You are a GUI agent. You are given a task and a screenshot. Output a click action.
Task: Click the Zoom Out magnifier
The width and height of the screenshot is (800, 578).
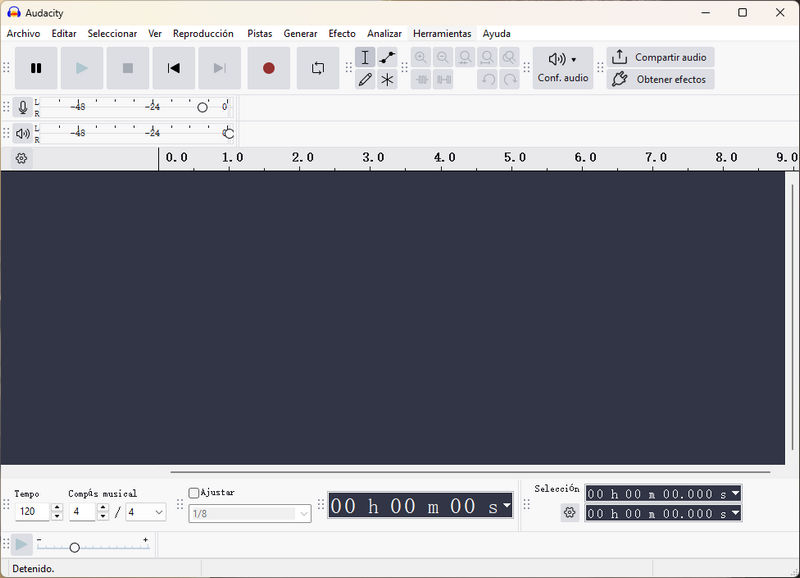pyautogui.click(x=443, y=57)
